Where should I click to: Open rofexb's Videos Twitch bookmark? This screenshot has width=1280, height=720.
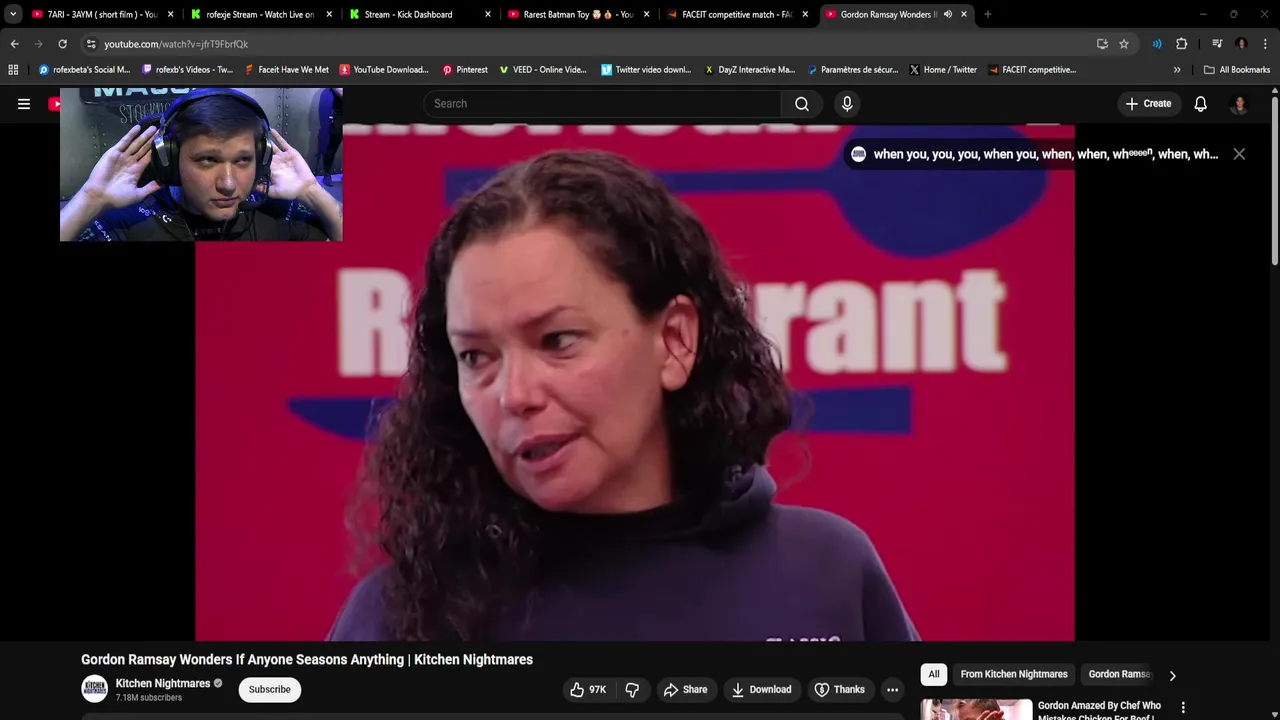coord(188,70)
